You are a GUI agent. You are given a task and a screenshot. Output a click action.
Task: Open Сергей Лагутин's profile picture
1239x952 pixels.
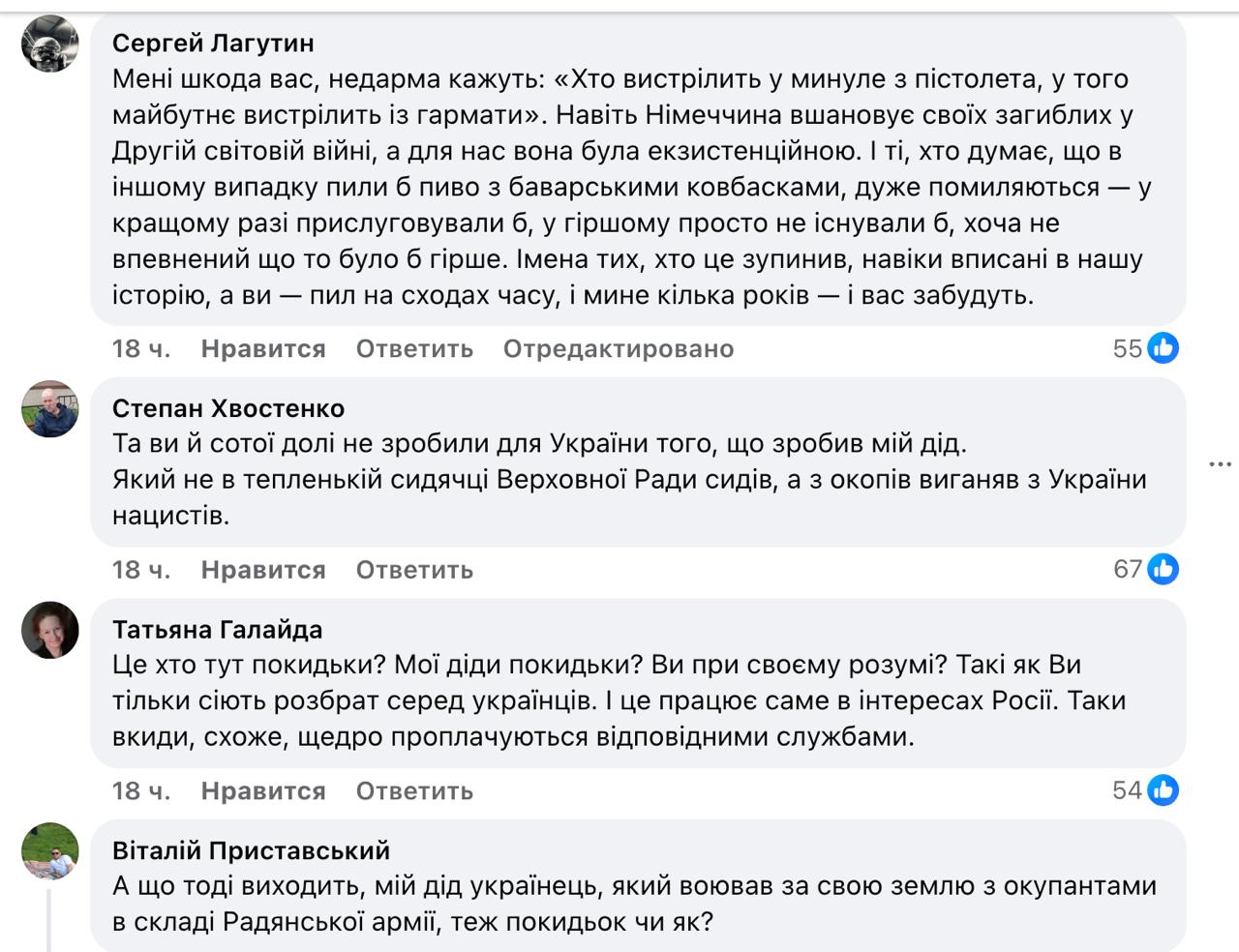click(x=49, y=45)
